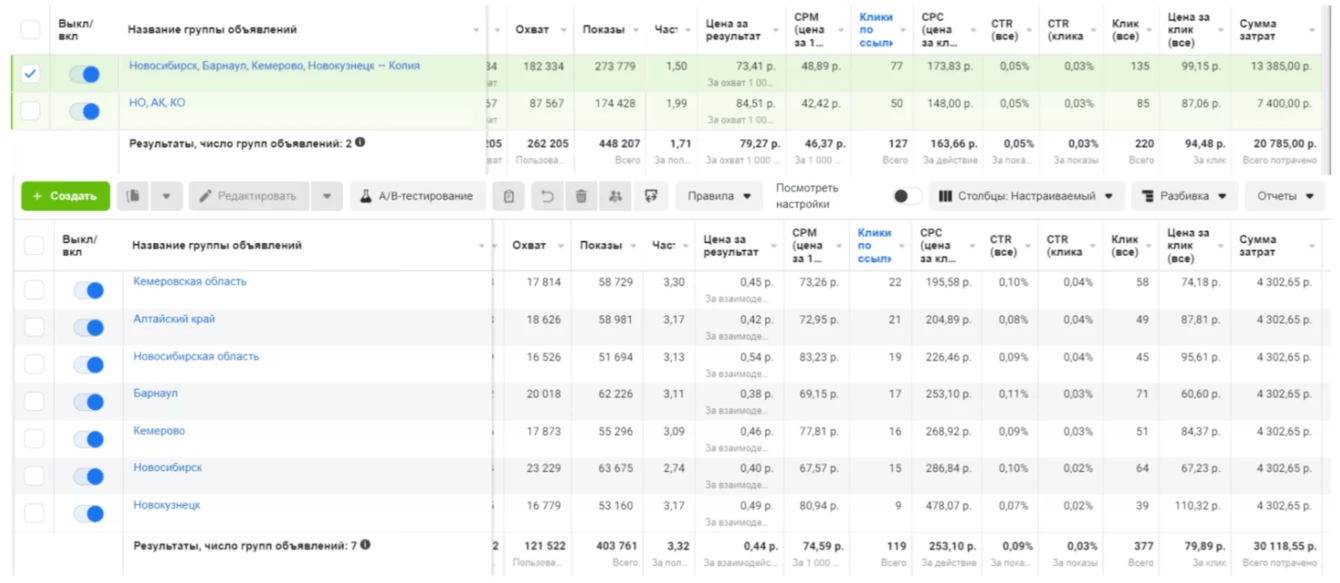This screenshot has height=583, width=1340.
Task: Open the Правила dropdown menu
Action: 718,197
